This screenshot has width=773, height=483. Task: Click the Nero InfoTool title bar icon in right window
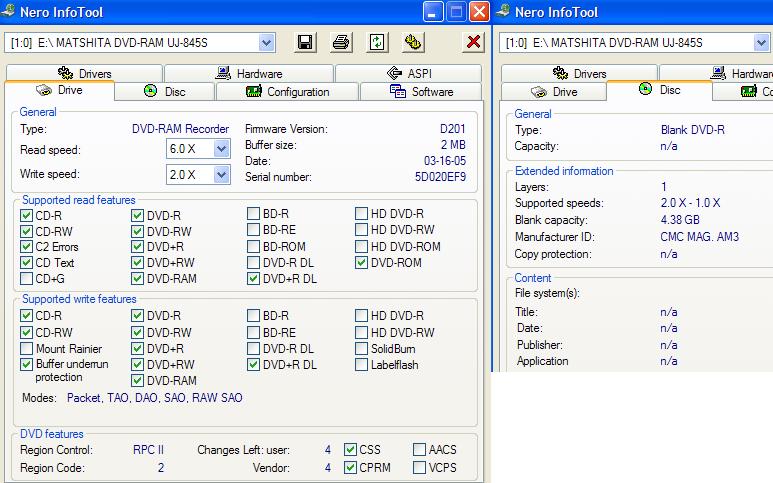[503, 11]
